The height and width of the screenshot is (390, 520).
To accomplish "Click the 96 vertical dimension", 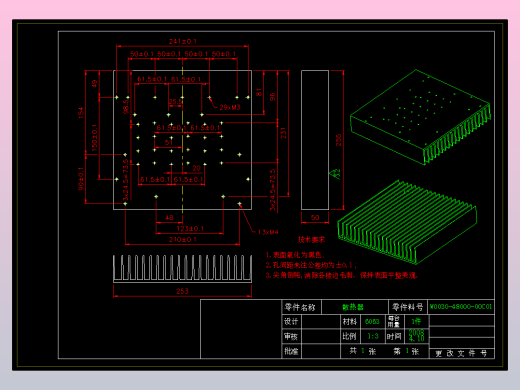I will [x=273, y=97].
